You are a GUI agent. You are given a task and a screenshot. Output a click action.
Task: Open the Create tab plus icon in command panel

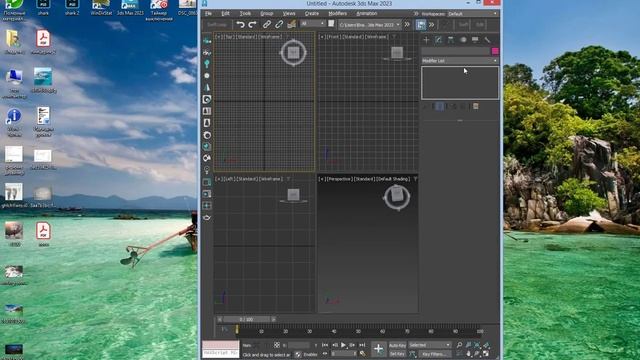click(x=426, y=40)
